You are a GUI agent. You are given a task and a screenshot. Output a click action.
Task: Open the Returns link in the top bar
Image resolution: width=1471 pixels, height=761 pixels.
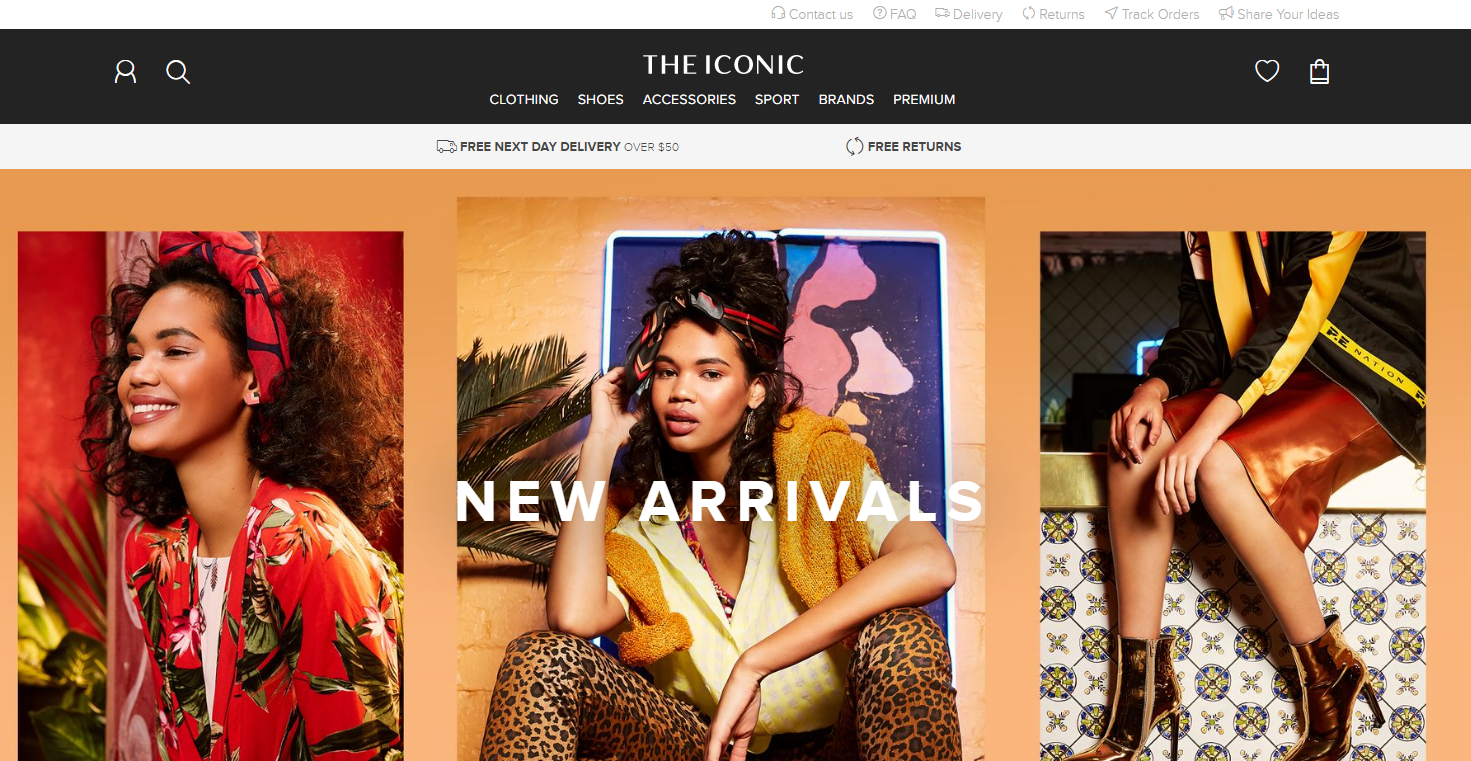[1053, 14]
